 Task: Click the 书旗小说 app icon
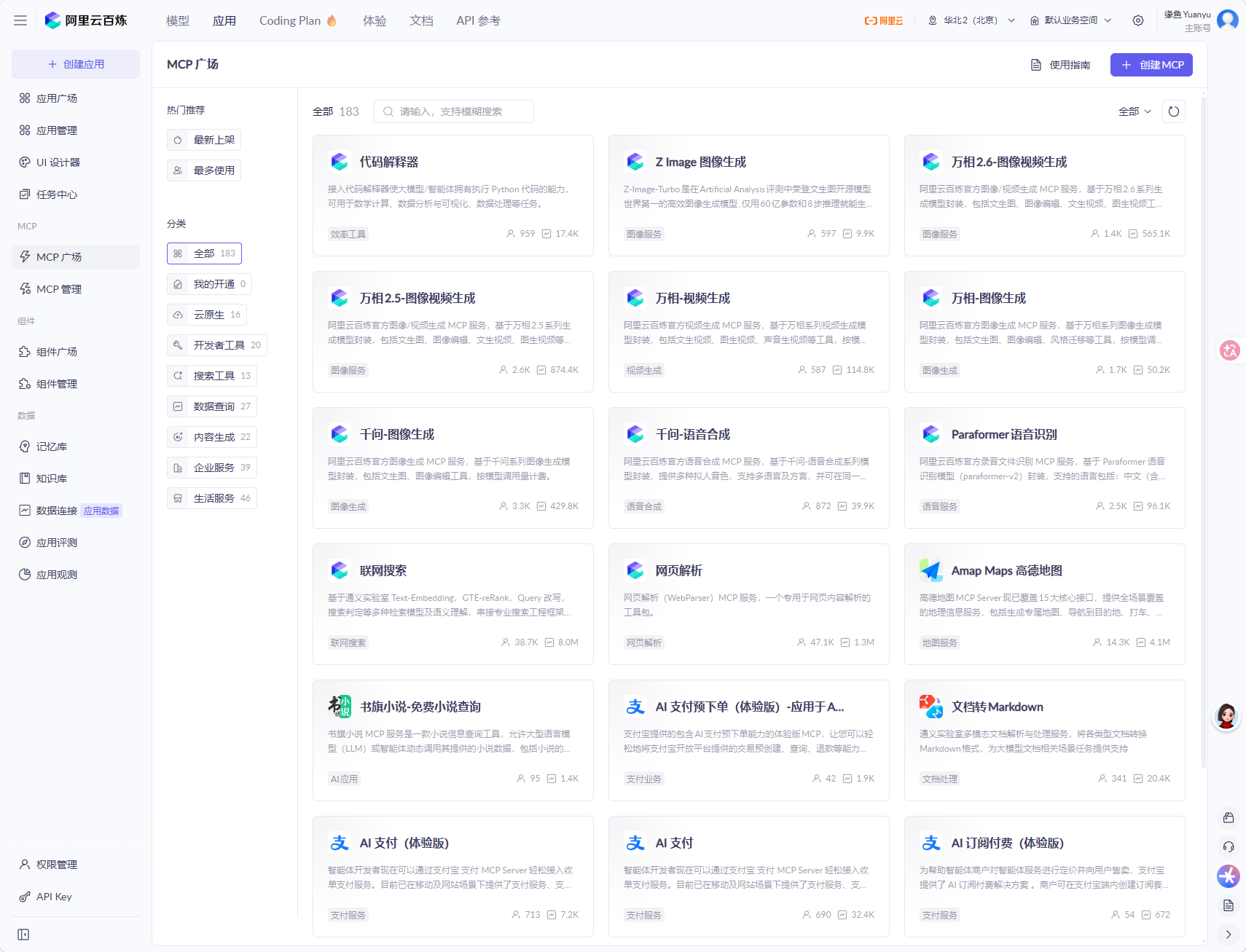[340, 707]
